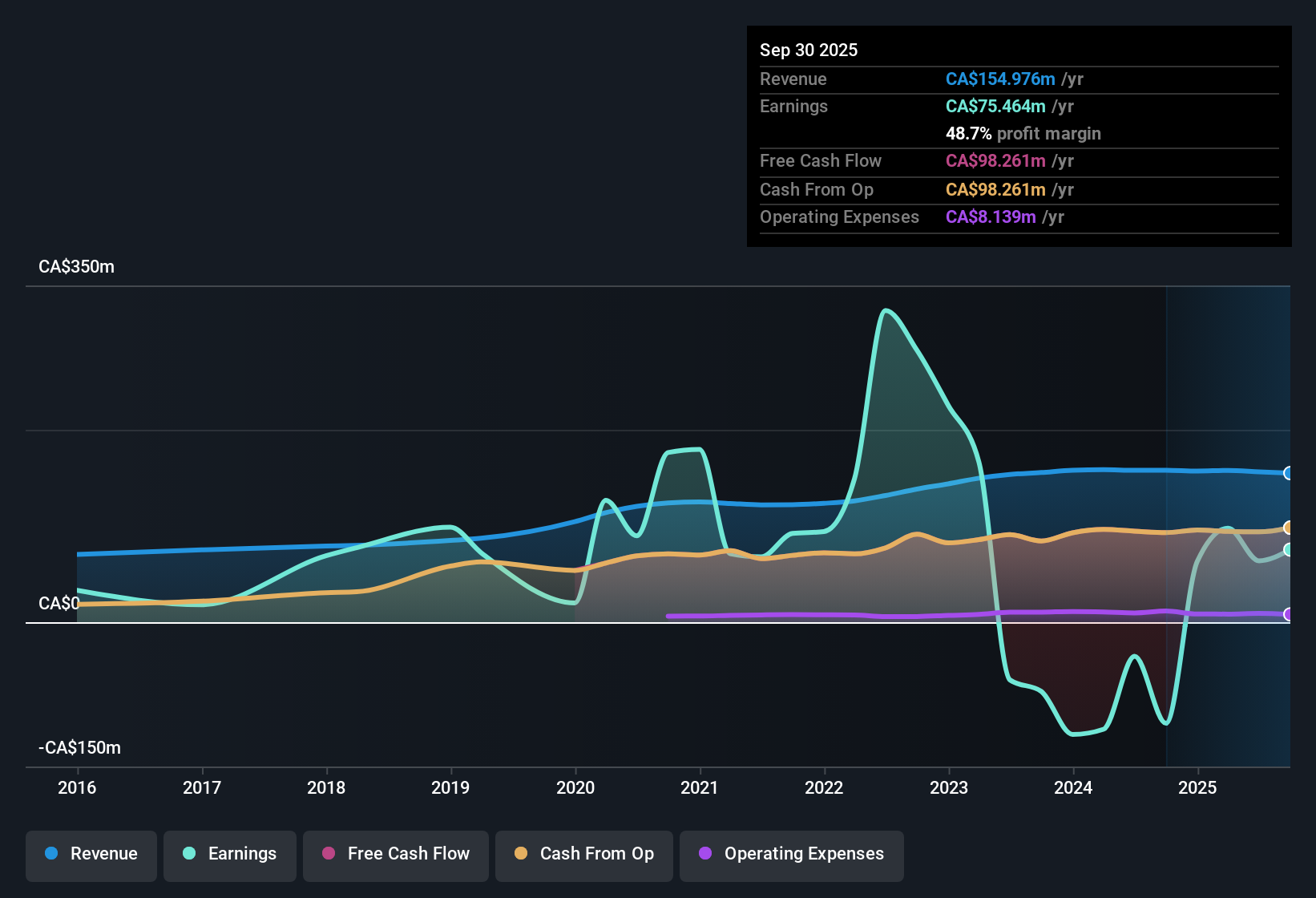Select the orange Cash From Op endpoint marker
1316x898 pixels.
coord(1289,528)
